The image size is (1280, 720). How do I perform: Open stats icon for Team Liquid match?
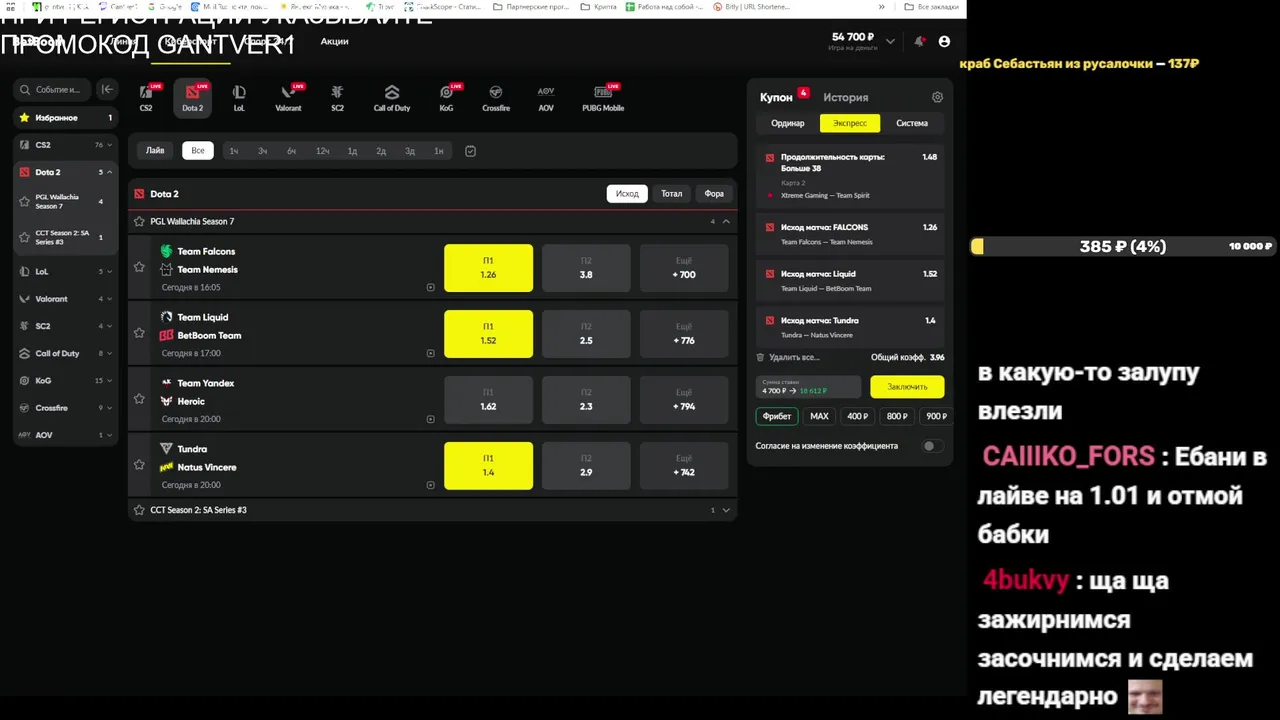(x=430, y=353)
